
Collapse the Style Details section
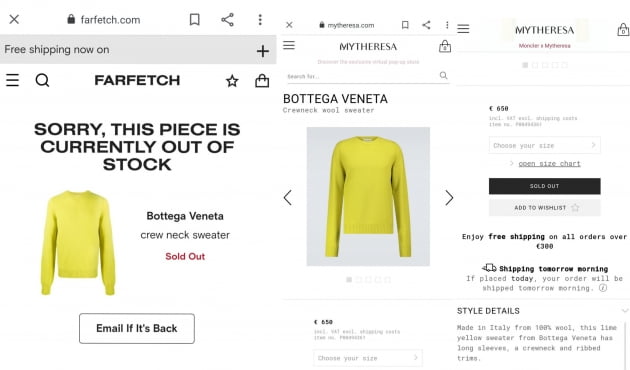coord(624,311)
